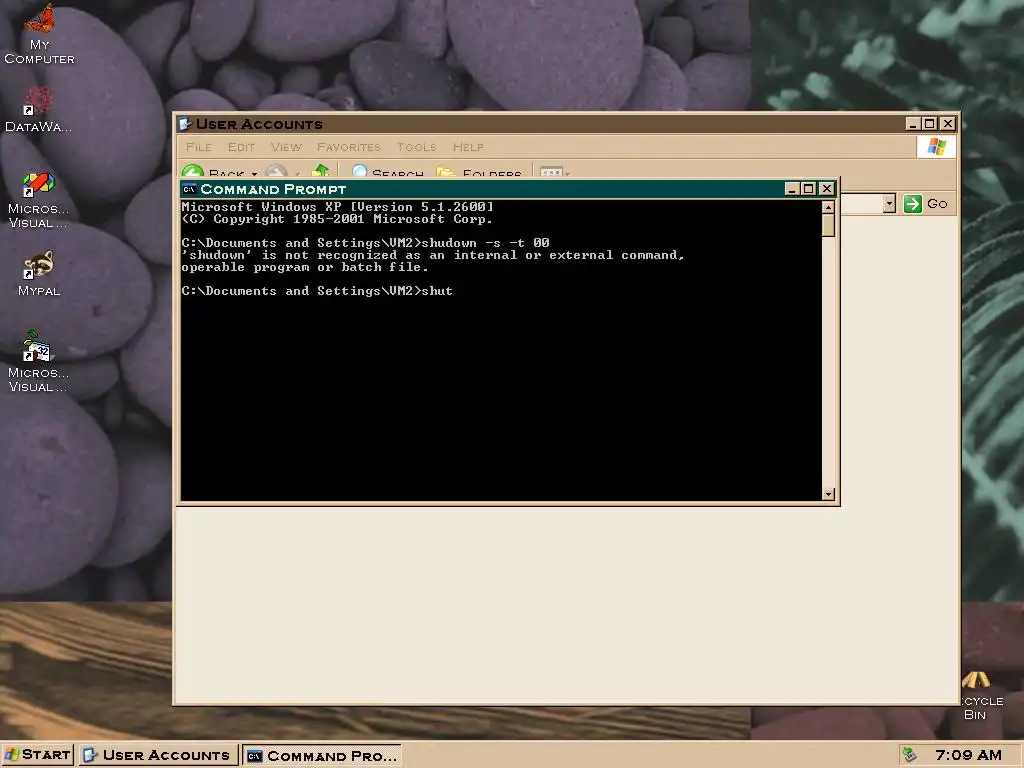The image size is (1024, 768).
Task: Maximize the User Accounts window
Action: pyautogui.click(x=930, y=123)
